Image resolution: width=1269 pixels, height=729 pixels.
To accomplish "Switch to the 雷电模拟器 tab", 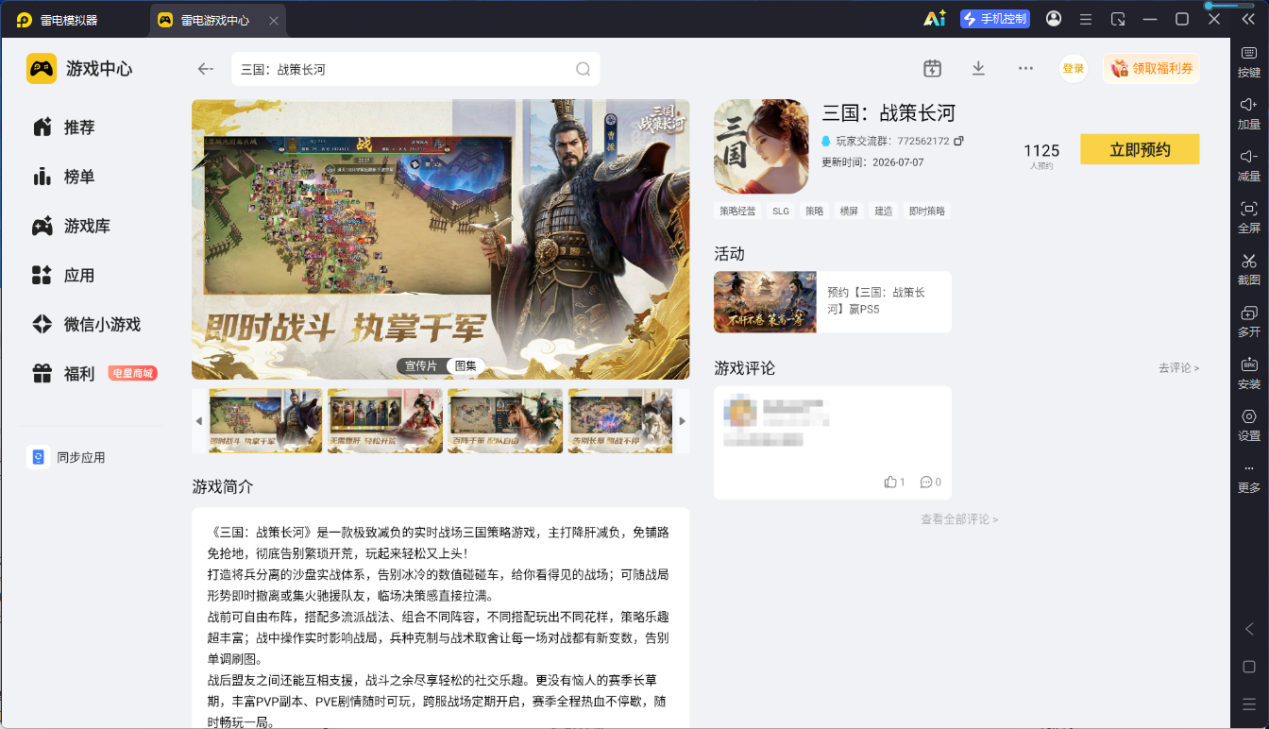I will [x=57, y=20].
